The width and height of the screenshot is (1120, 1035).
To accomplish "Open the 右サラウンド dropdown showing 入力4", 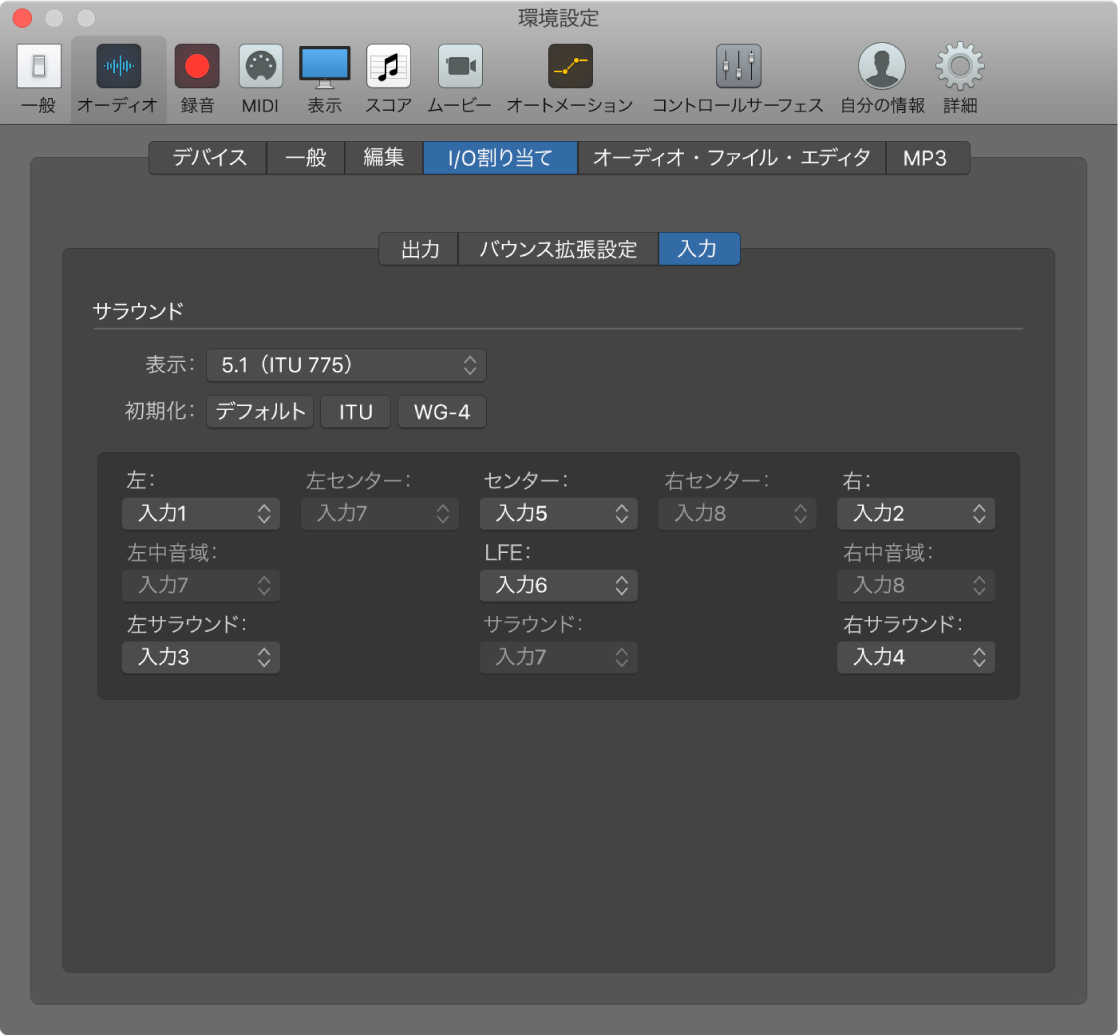I will [916, 657].
